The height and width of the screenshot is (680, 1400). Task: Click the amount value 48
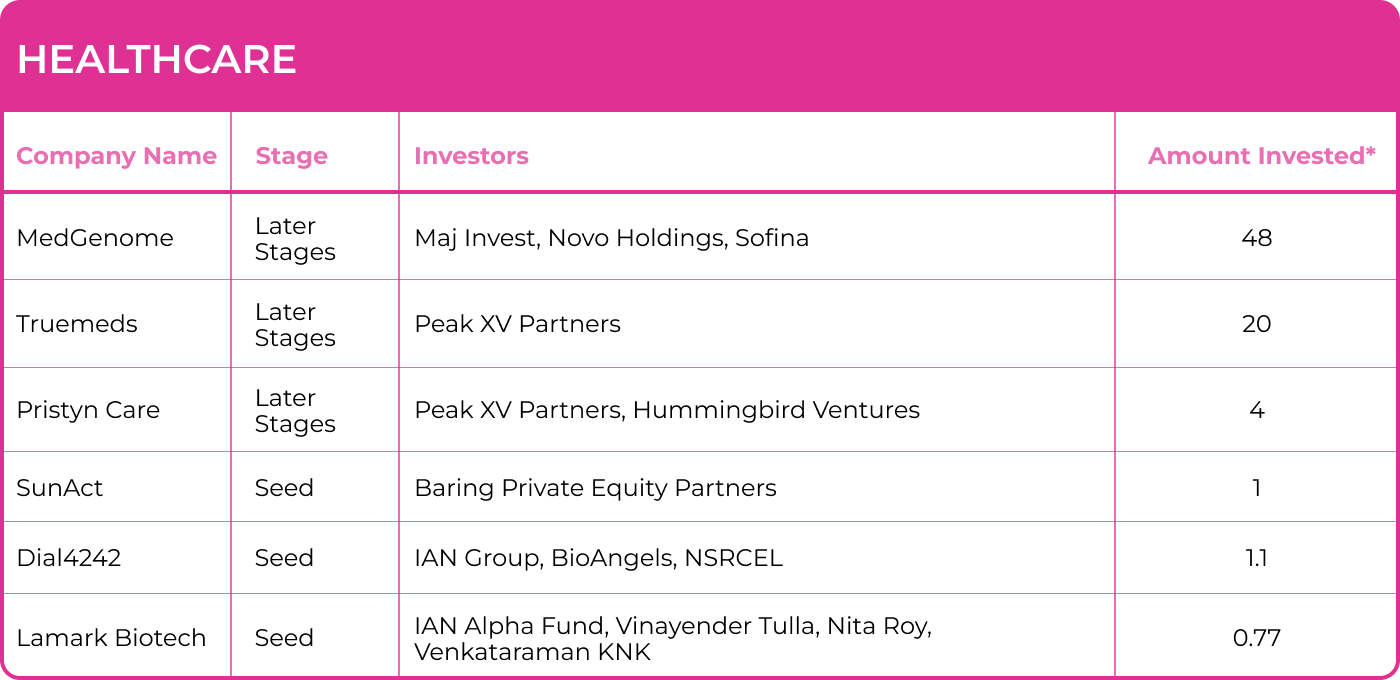[x=1256, y=238]
